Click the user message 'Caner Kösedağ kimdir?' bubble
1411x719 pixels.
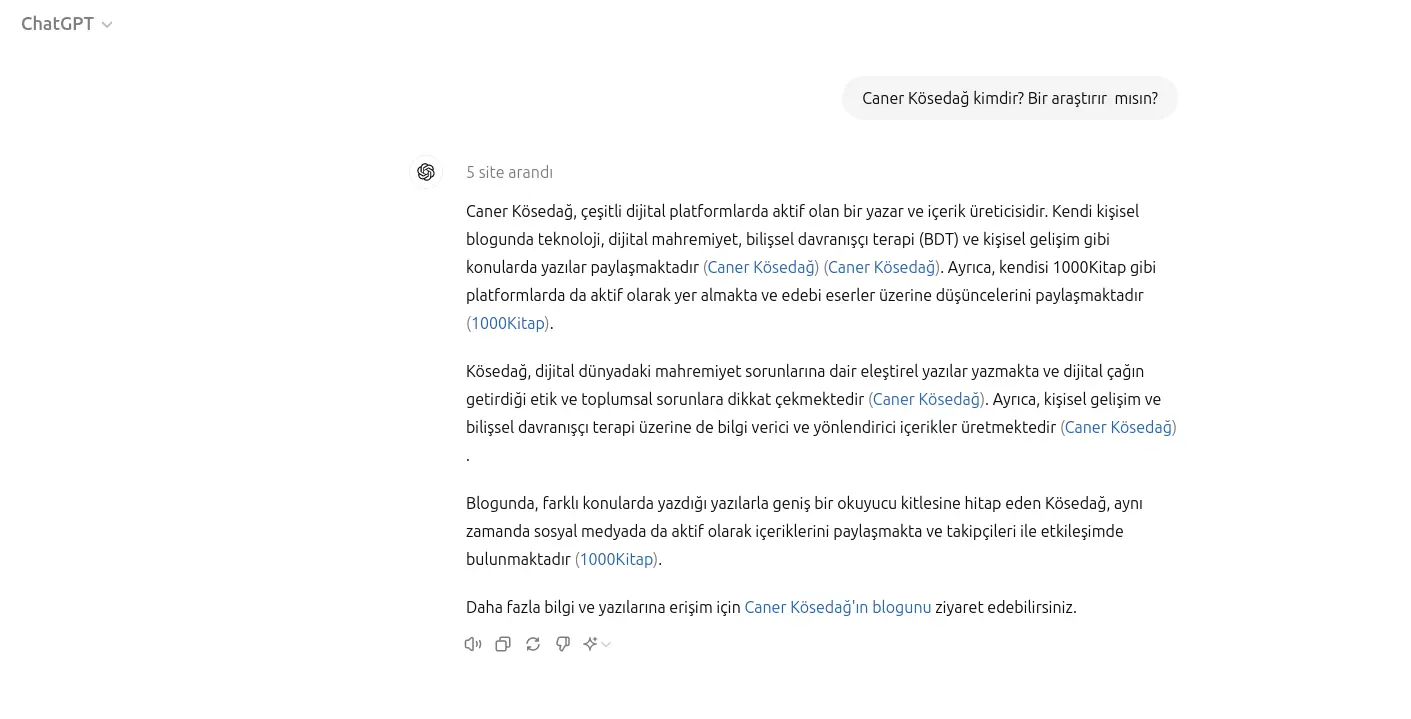[1010, 98]
